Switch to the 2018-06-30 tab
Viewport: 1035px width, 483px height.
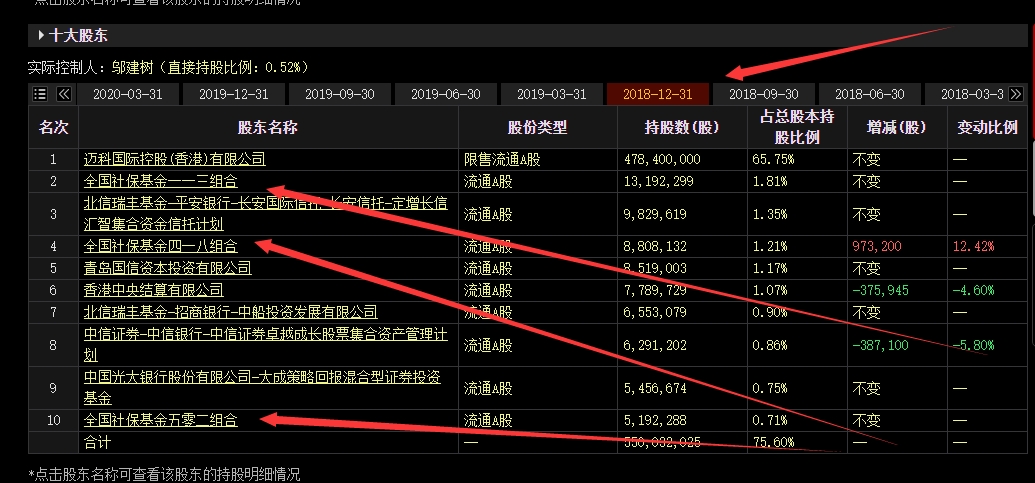click(x=869, y=94)
